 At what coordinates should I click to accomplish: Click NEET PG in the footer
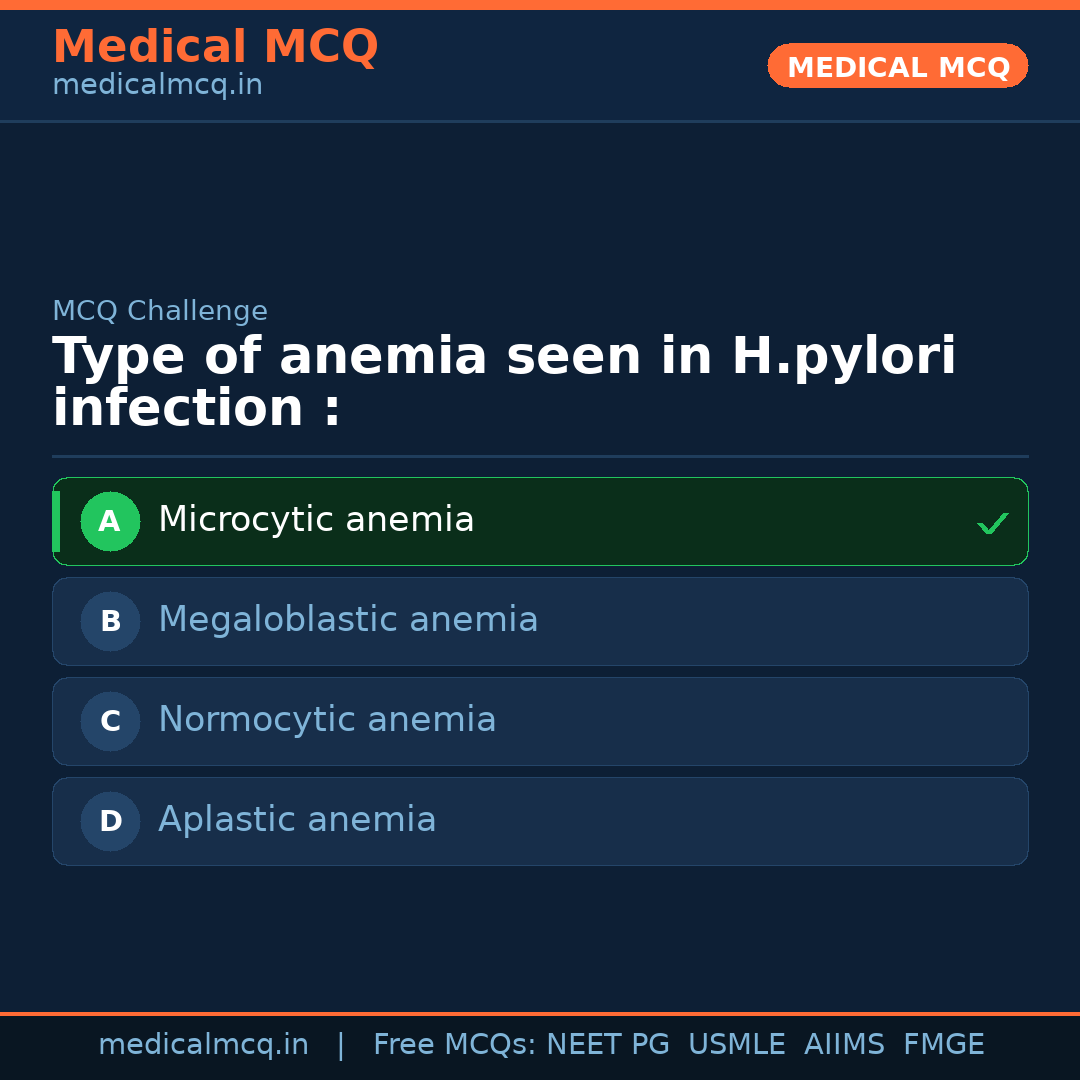(x=608, y=1045)
